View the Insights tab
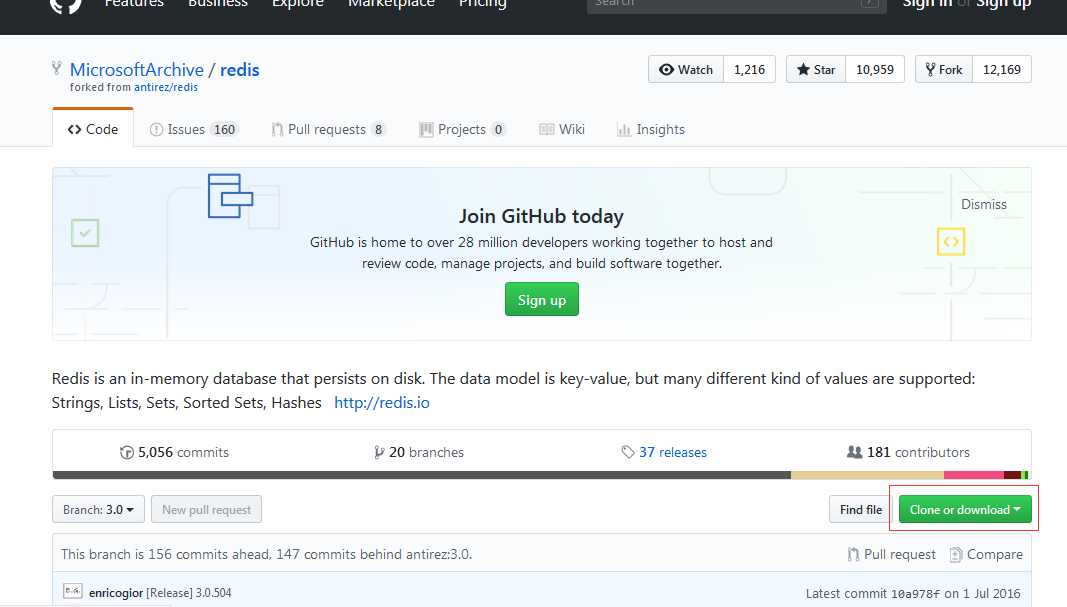This screenshot has width=1067, height=607. [x=651, y=129]
